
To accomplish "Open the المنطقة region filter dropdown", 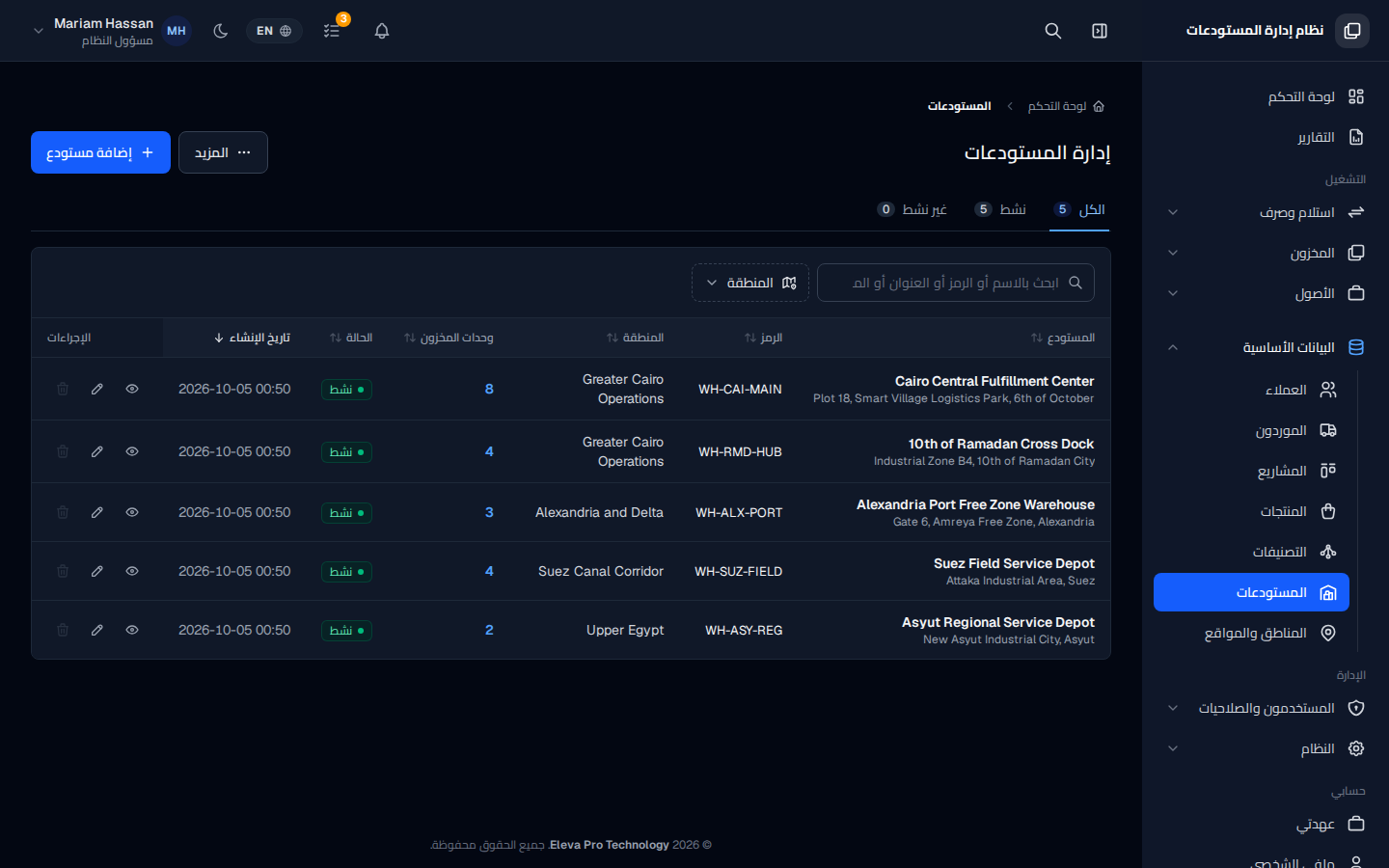I will point(750,283).
